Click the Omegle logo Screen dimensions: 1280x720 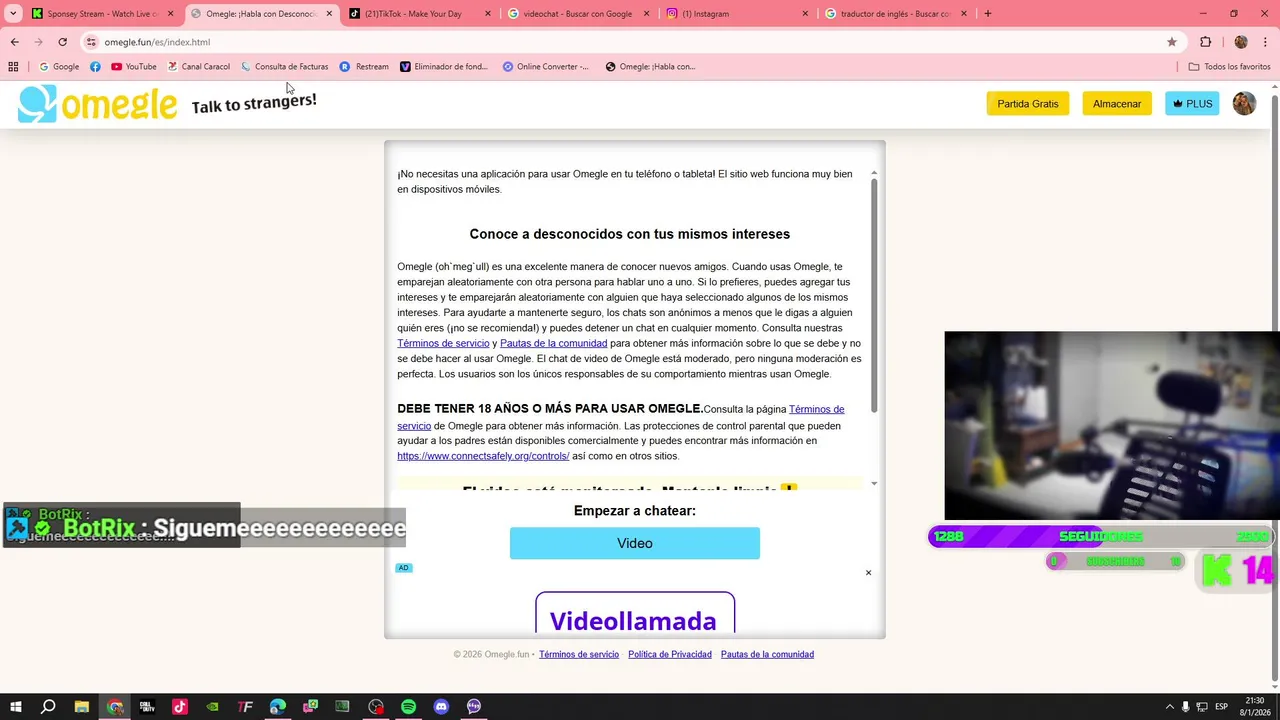tap(97, 104)
